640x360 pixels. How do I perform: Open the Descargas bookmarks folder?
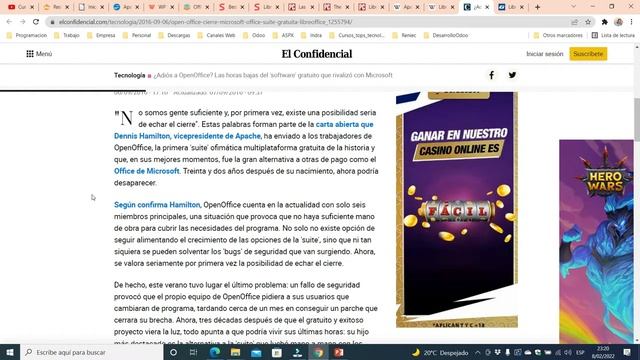(x=174, y=36)
